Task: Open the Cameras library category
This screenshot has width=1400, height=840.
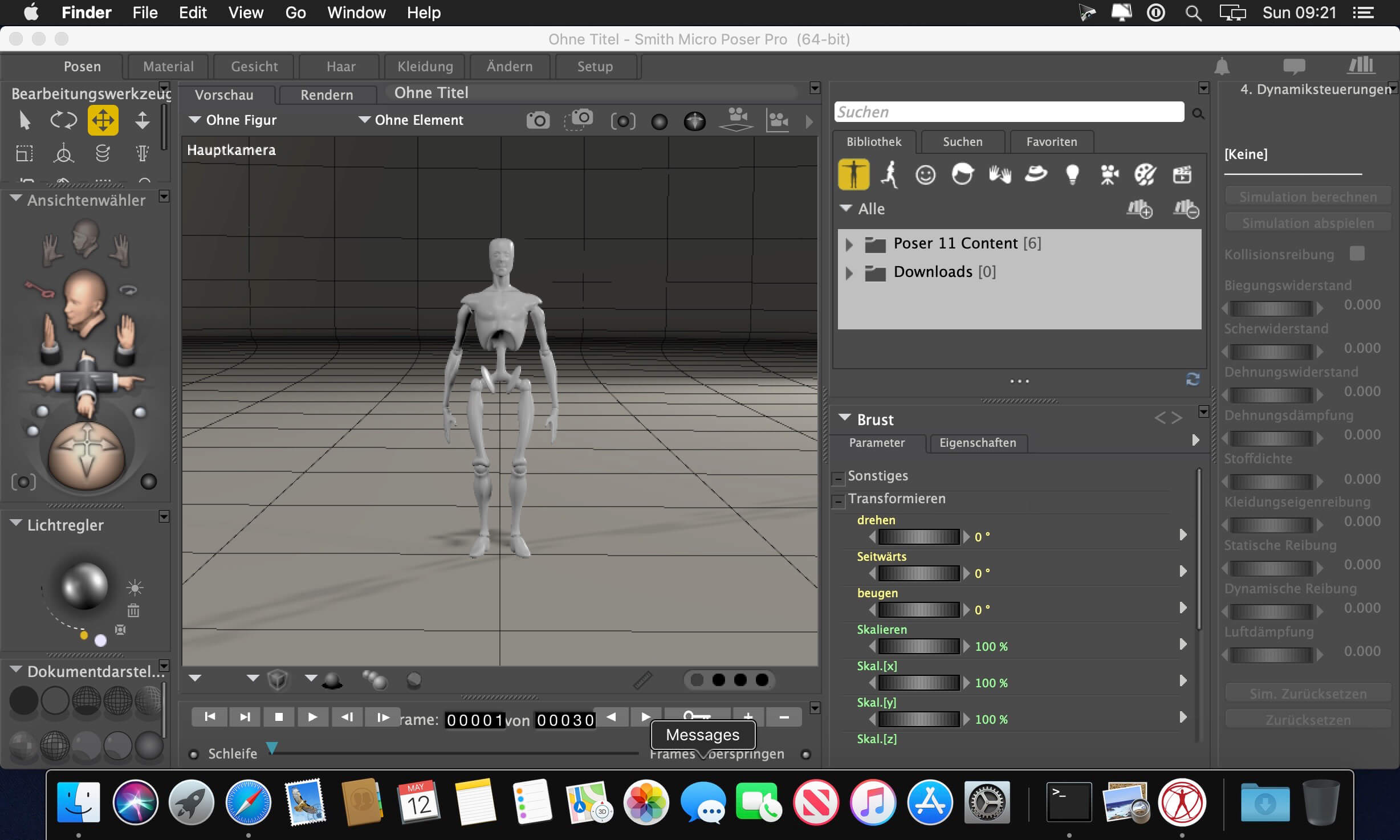Action: click(1109, 174)
